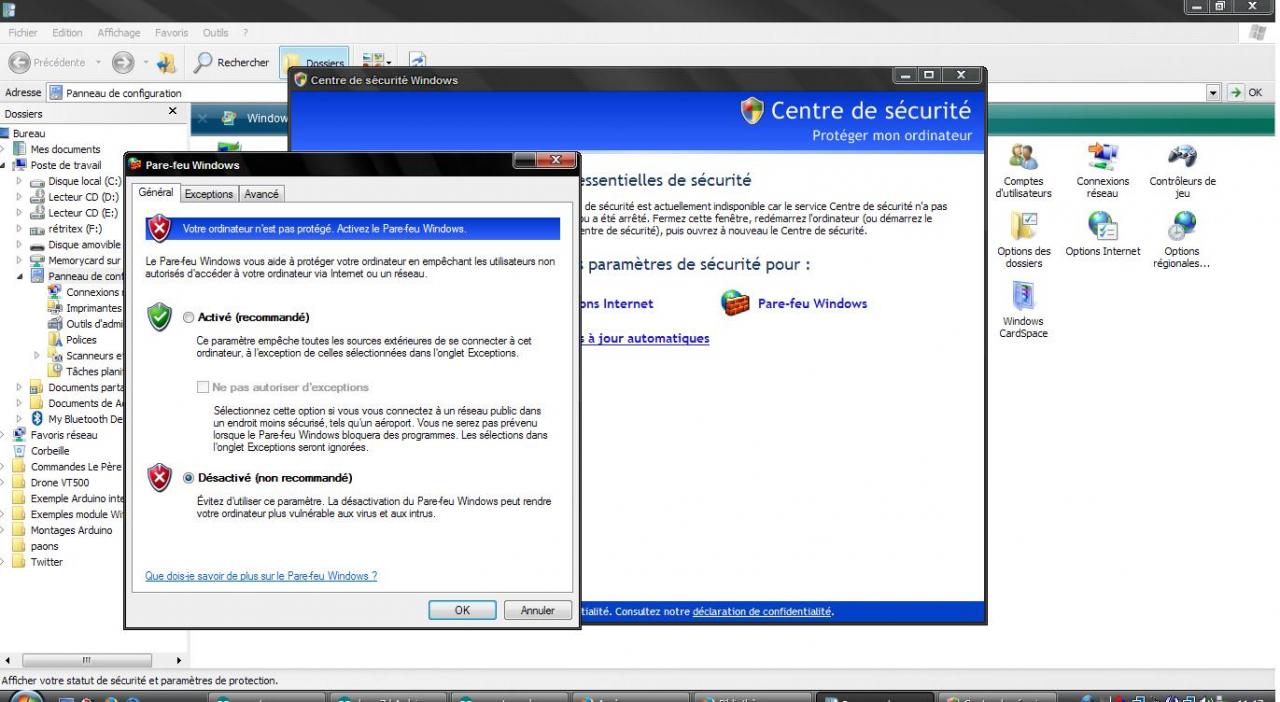Close the Dossiers pane with X
Screen dimensions: 1280x702
[x=172, y=112]
